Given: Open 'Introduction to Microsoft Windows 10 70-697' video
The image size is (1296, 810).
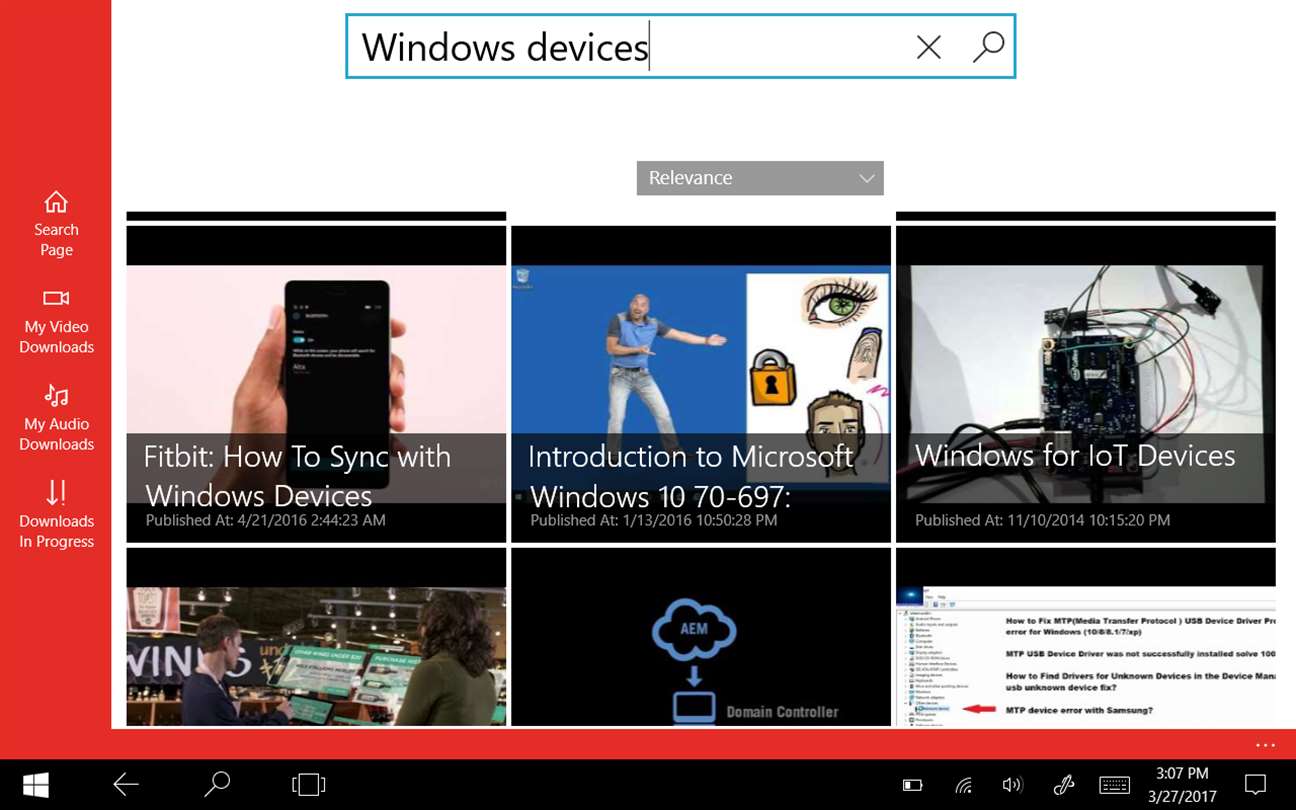Looking at the screenshot, I should click(x=701, y=384).
